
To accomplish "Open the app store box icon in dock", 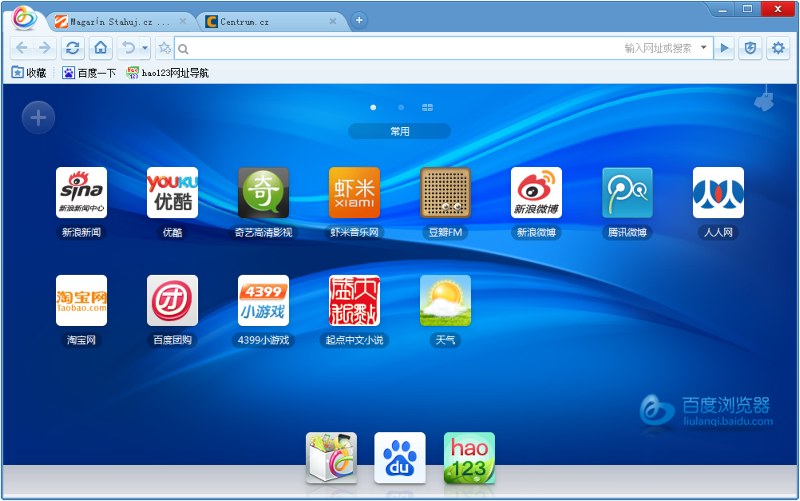I will click(332, 458).
